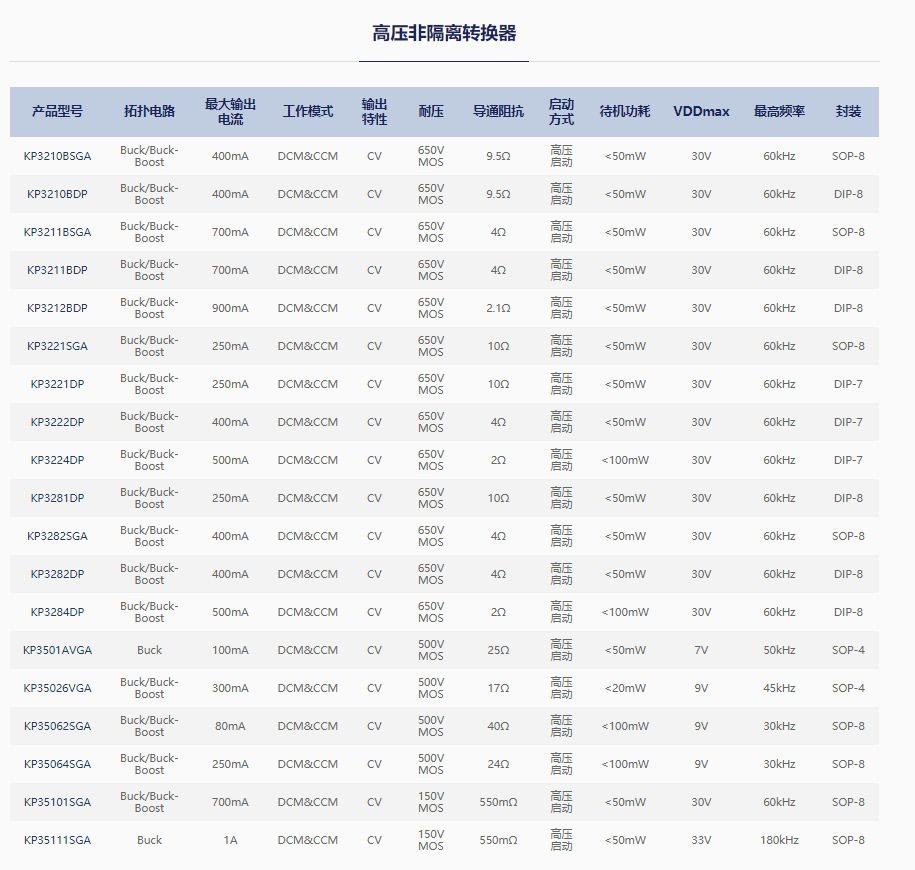Select the KP3221DP product entry
Screen dimensions: 915x870
click(55, 383)
